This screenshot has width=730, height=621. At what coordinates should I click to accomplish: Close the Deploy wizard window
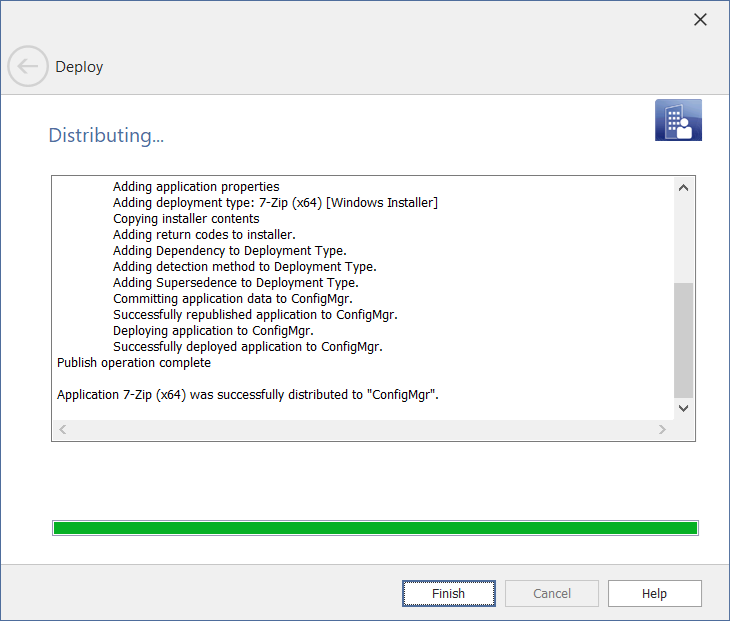[x=700, y=20]
